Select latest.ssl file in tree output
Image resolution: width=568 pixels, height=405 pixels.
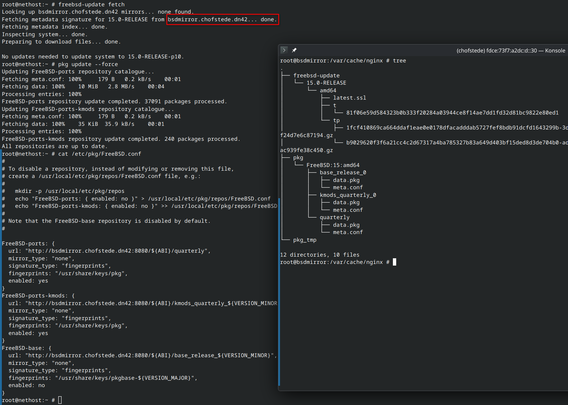pyautogui.click(x=350, y=98)
